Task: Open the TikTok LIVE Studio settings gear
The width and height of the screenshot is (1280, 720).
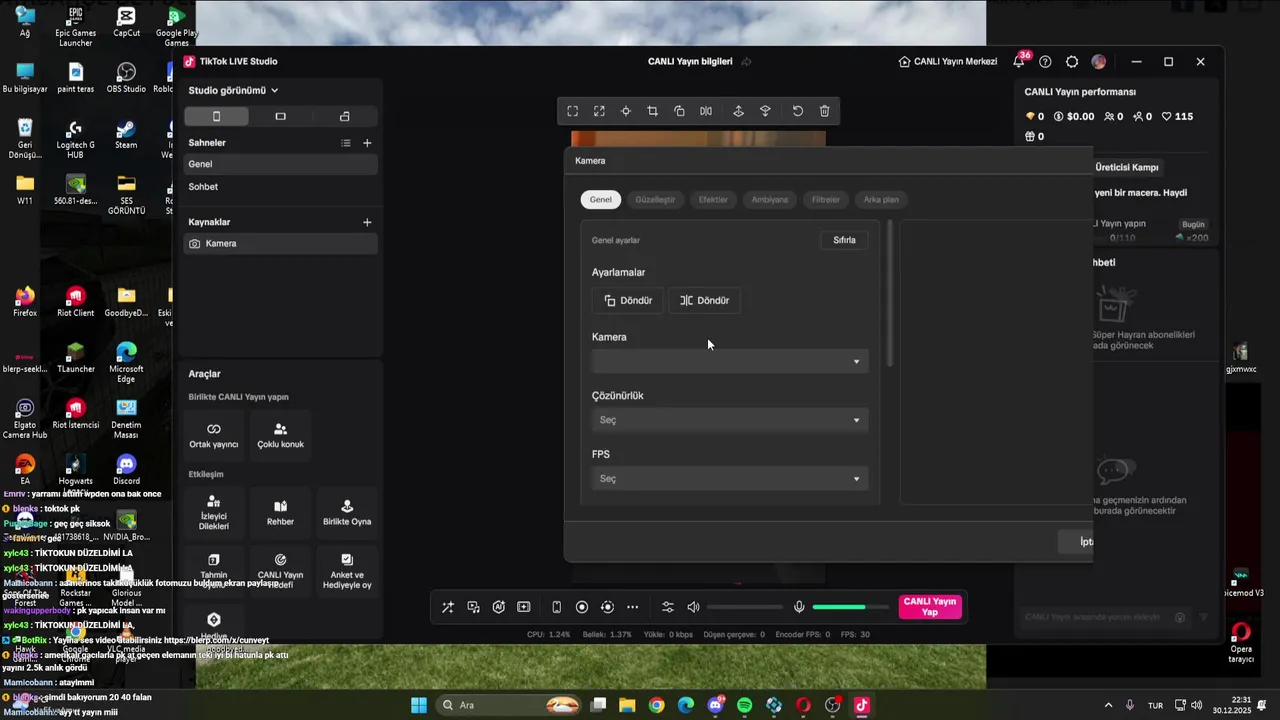Action: point(1072,61)
